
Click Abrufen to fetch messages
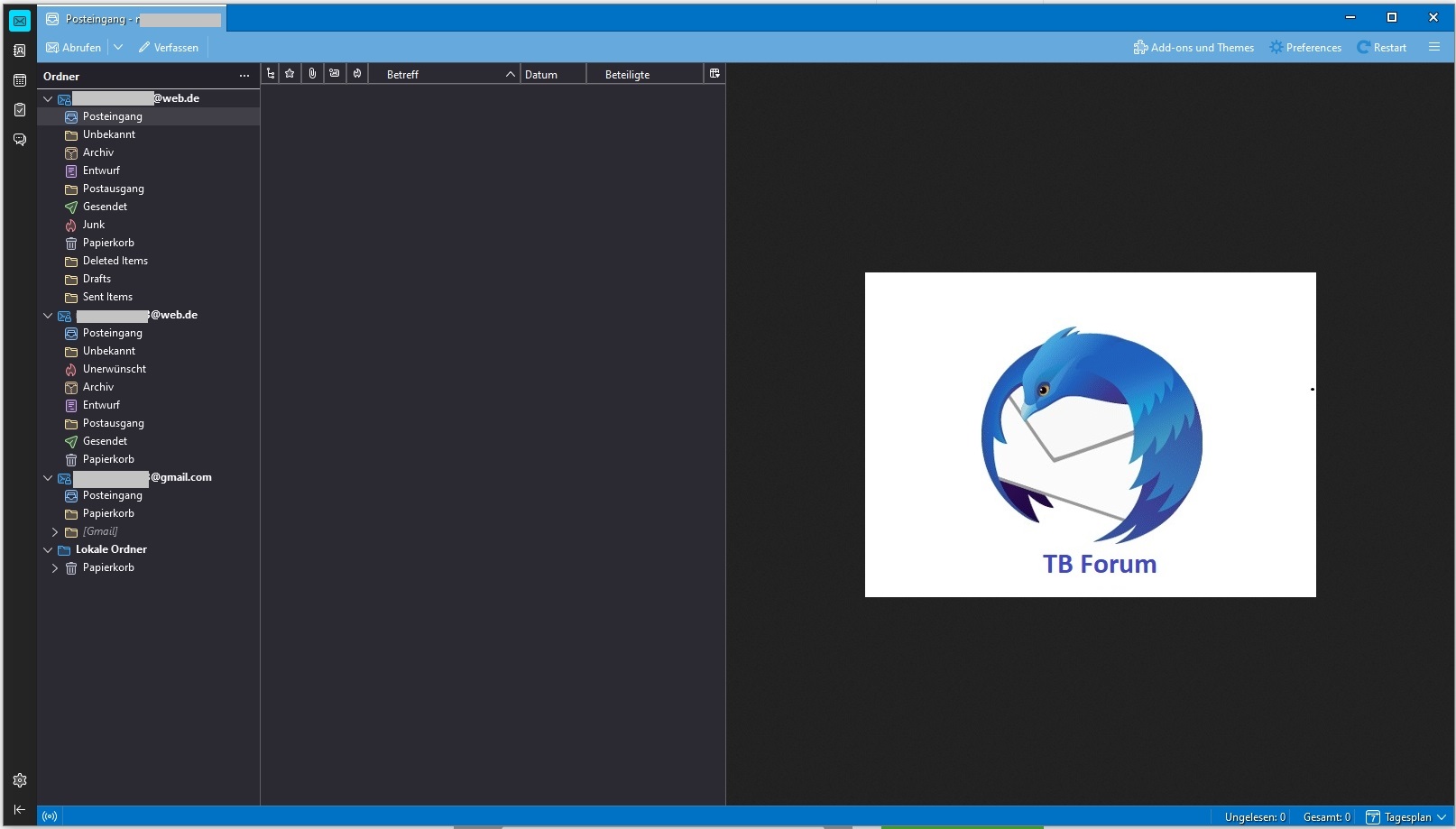74,48
